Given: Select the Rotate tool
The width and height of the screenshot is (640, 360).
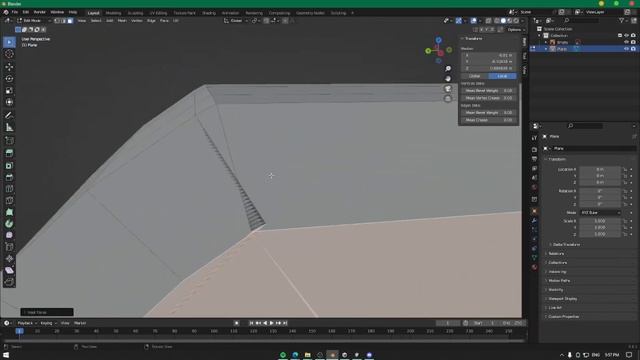Looking at the screenshot, I should click(9, 78).
